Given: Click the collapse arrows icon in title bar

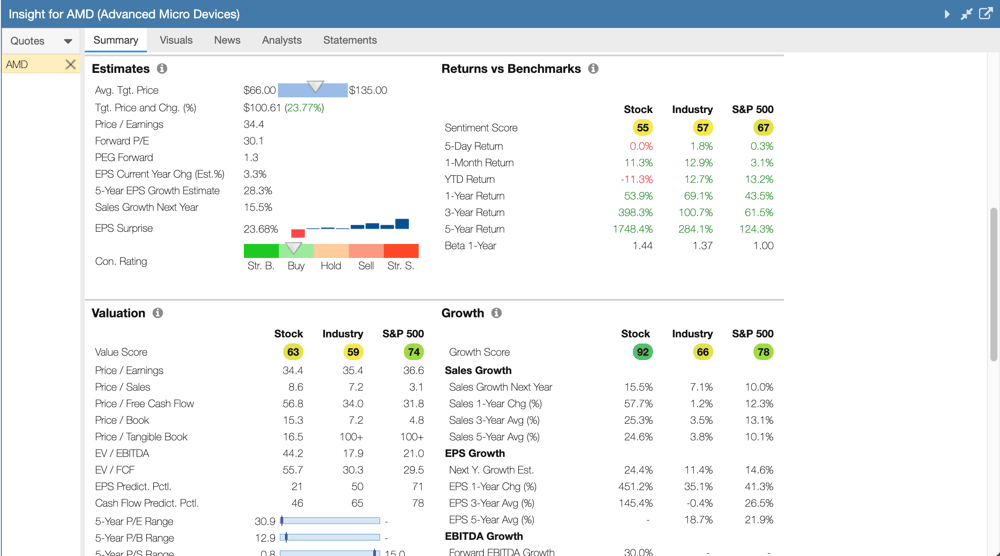Looking at the screenshot, I should click(x=967, y=14).
